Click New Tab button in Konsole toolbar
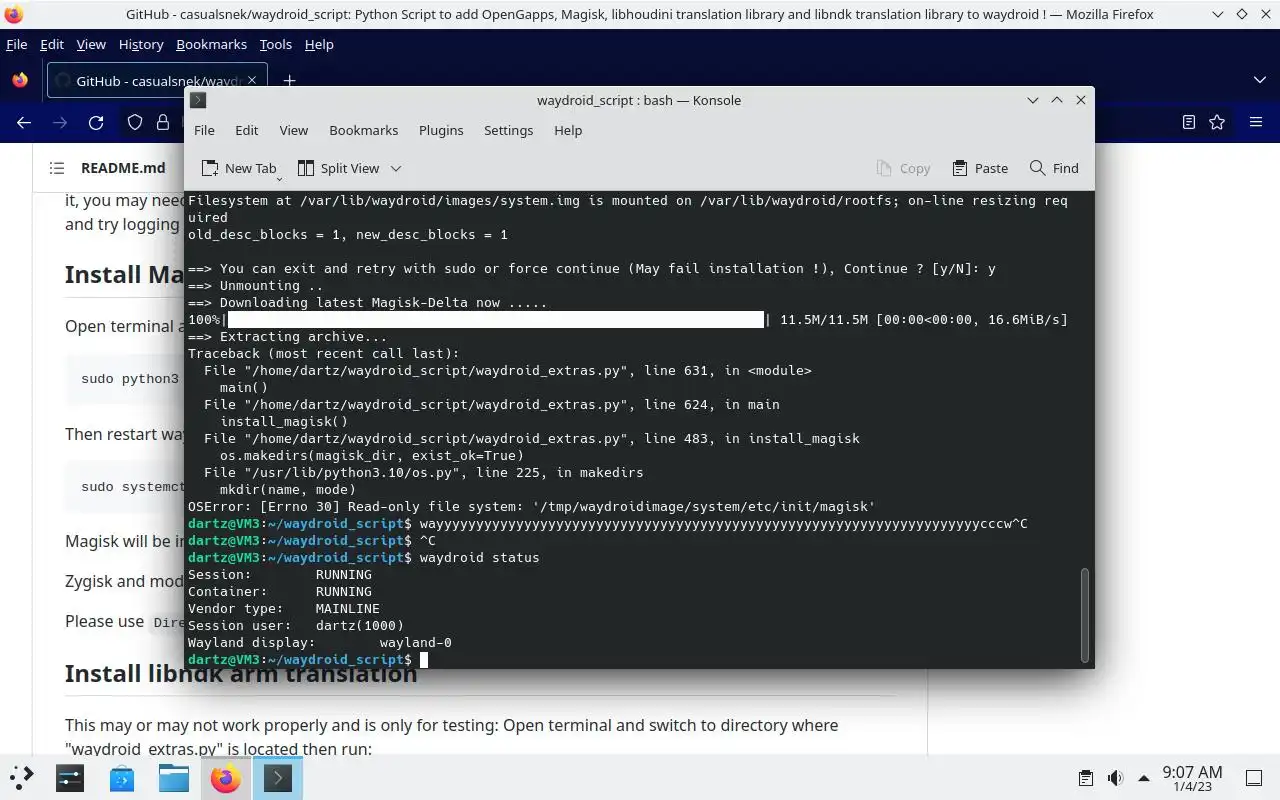The image size is (1280, 800). tap(240, 168)
